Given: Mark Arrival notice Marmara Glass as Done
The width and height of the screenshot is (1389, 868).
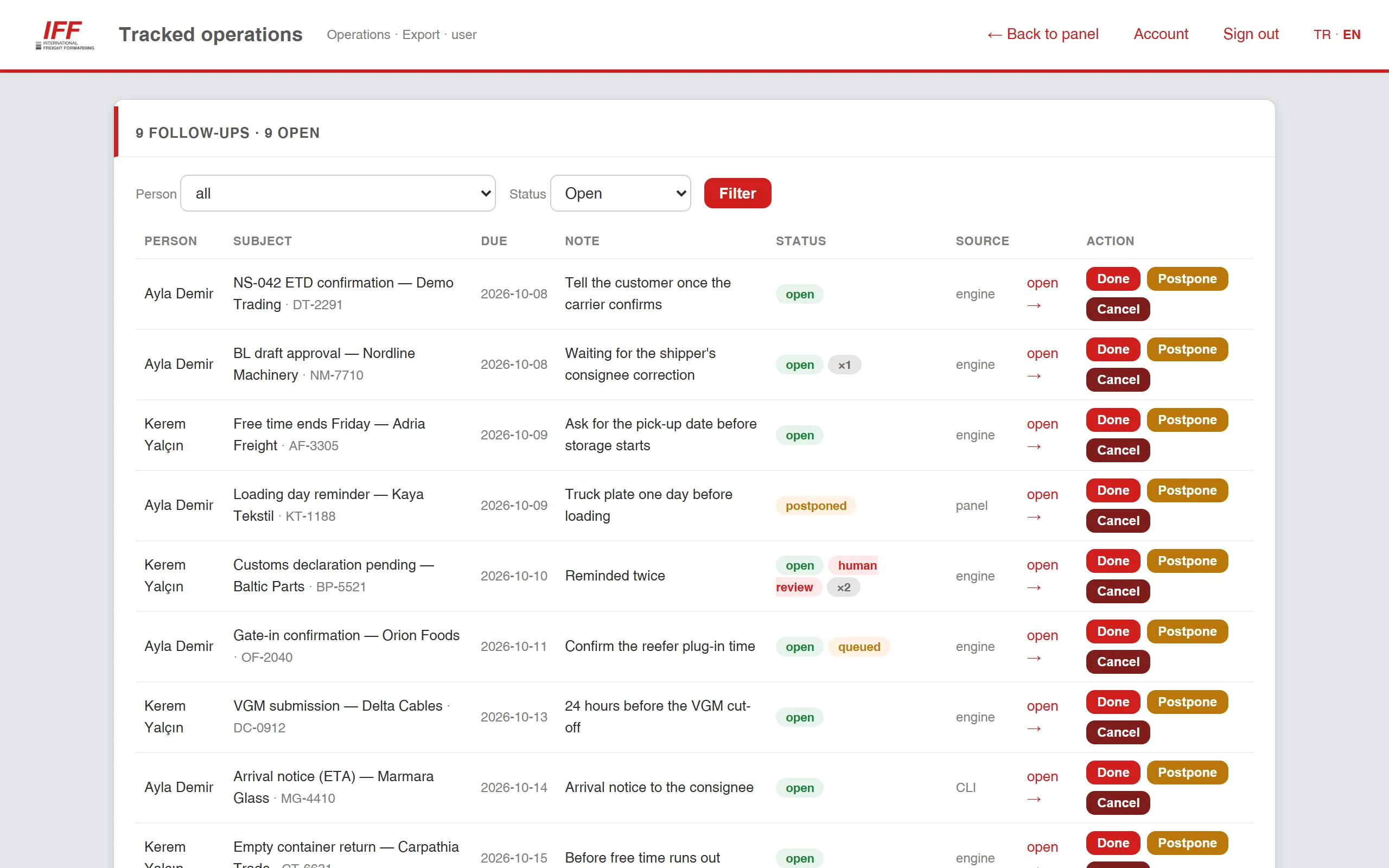Looking at the screenshot, I should [x=1113, y=773].
